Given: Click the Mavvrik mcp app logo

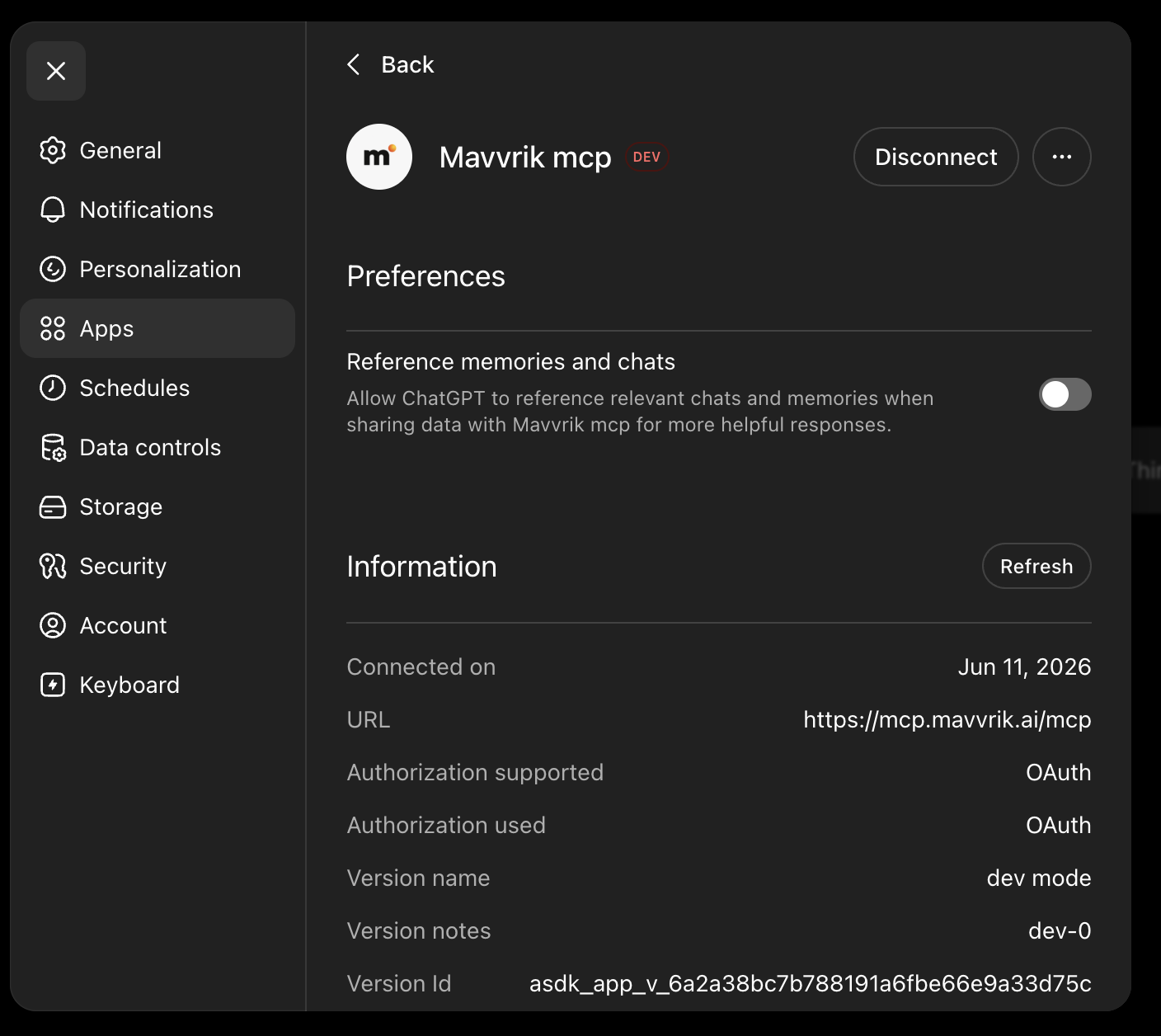Looking at the screenshot, I should click(x=379, y=157).
